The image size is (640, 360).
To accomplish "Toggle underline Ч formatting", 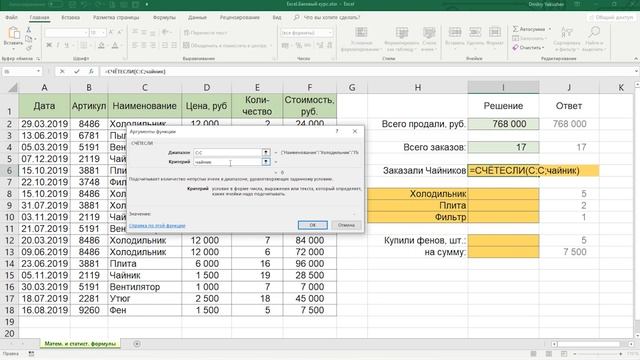I will point(67,45).
